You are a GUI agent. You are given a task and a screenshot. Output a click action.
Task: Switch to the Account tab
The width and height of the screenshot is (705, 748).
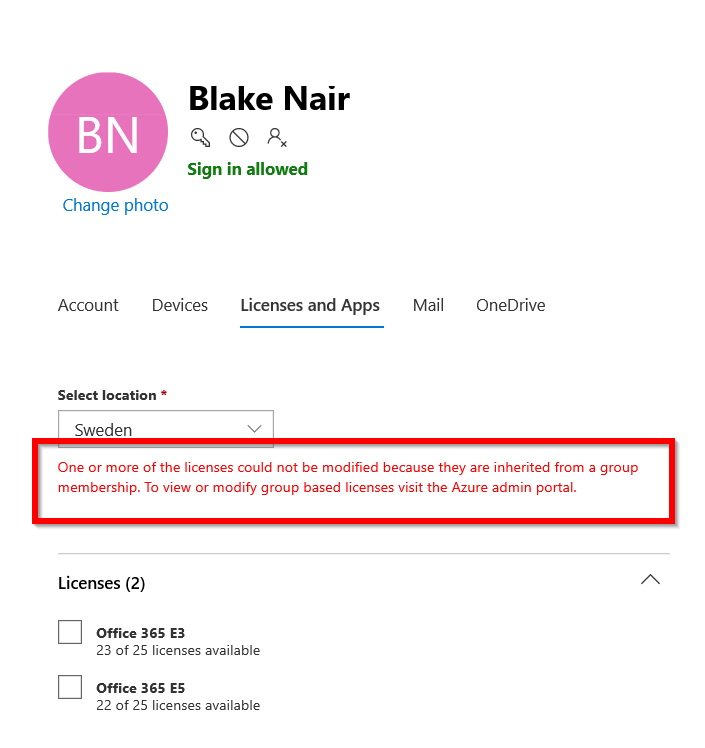pos(88,305)
